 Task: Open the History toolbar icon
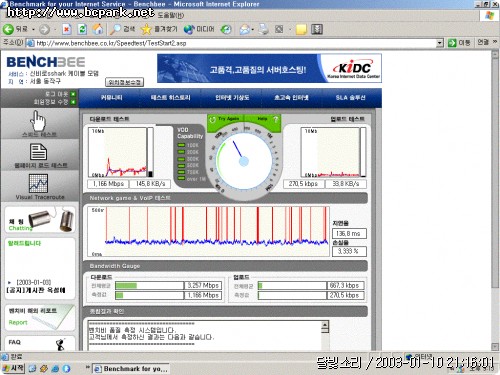pos(226,29)
